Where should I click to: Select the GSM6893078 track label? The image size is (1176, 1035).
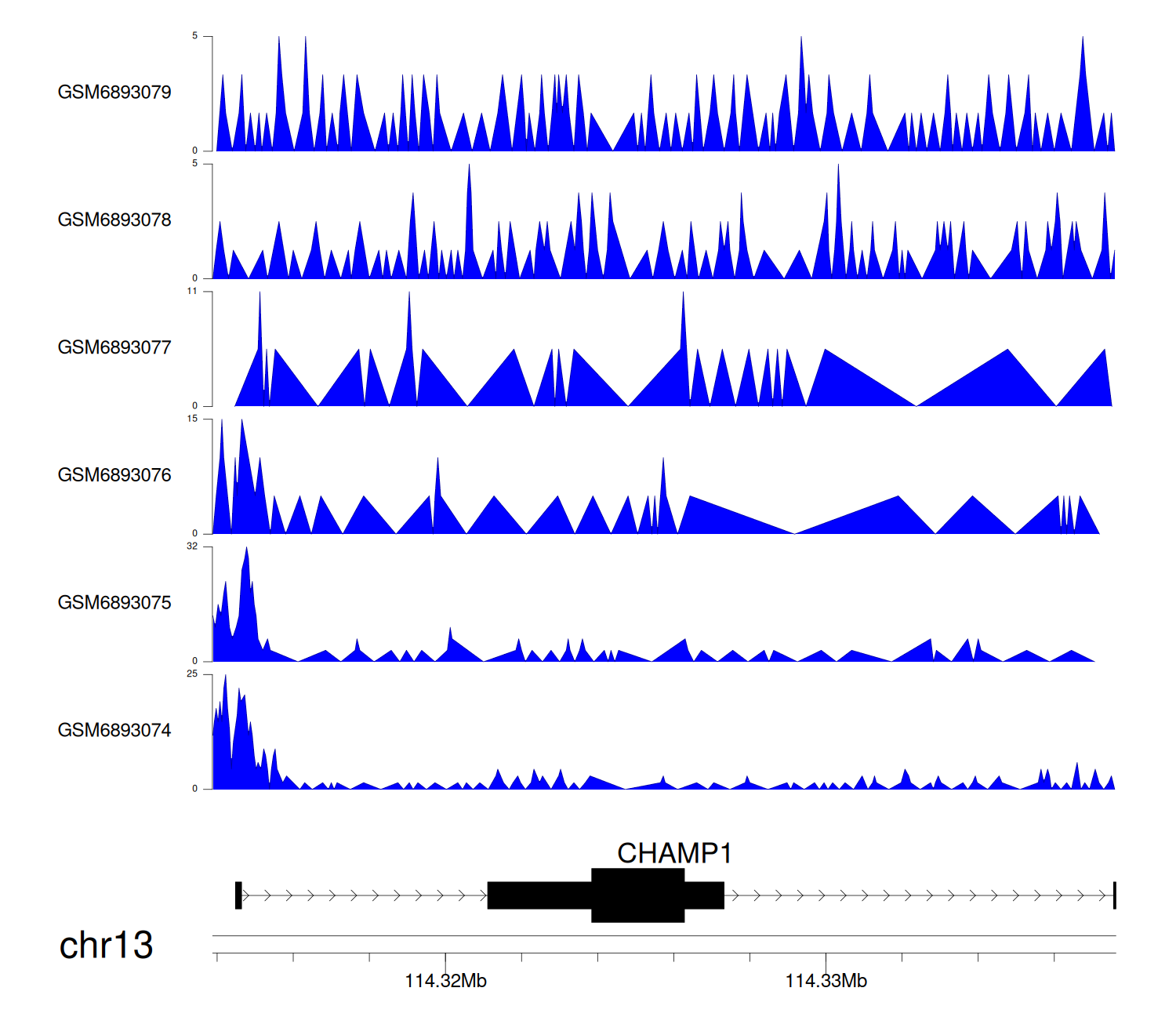pos(114,220)
